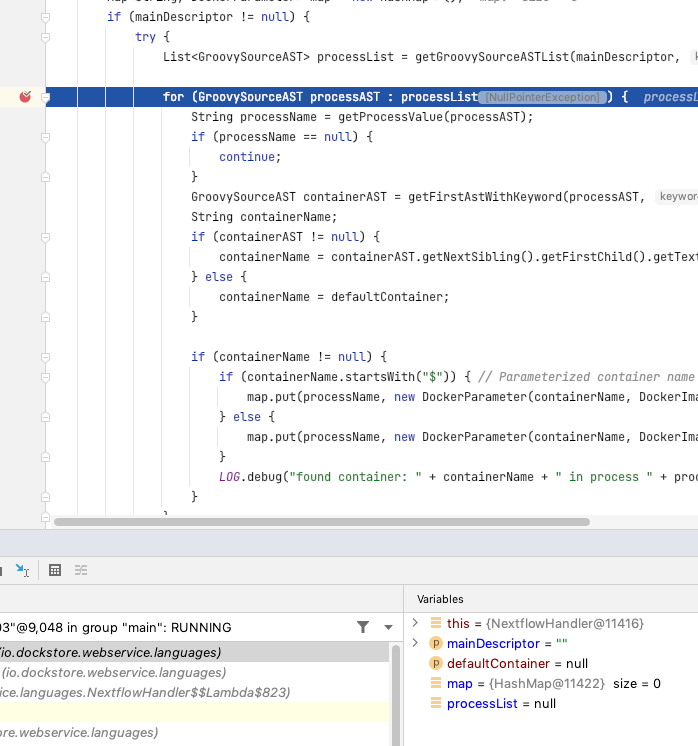Click the Run to Cursor toolbar icon
The image size is (698, 746).
point(22,569)
